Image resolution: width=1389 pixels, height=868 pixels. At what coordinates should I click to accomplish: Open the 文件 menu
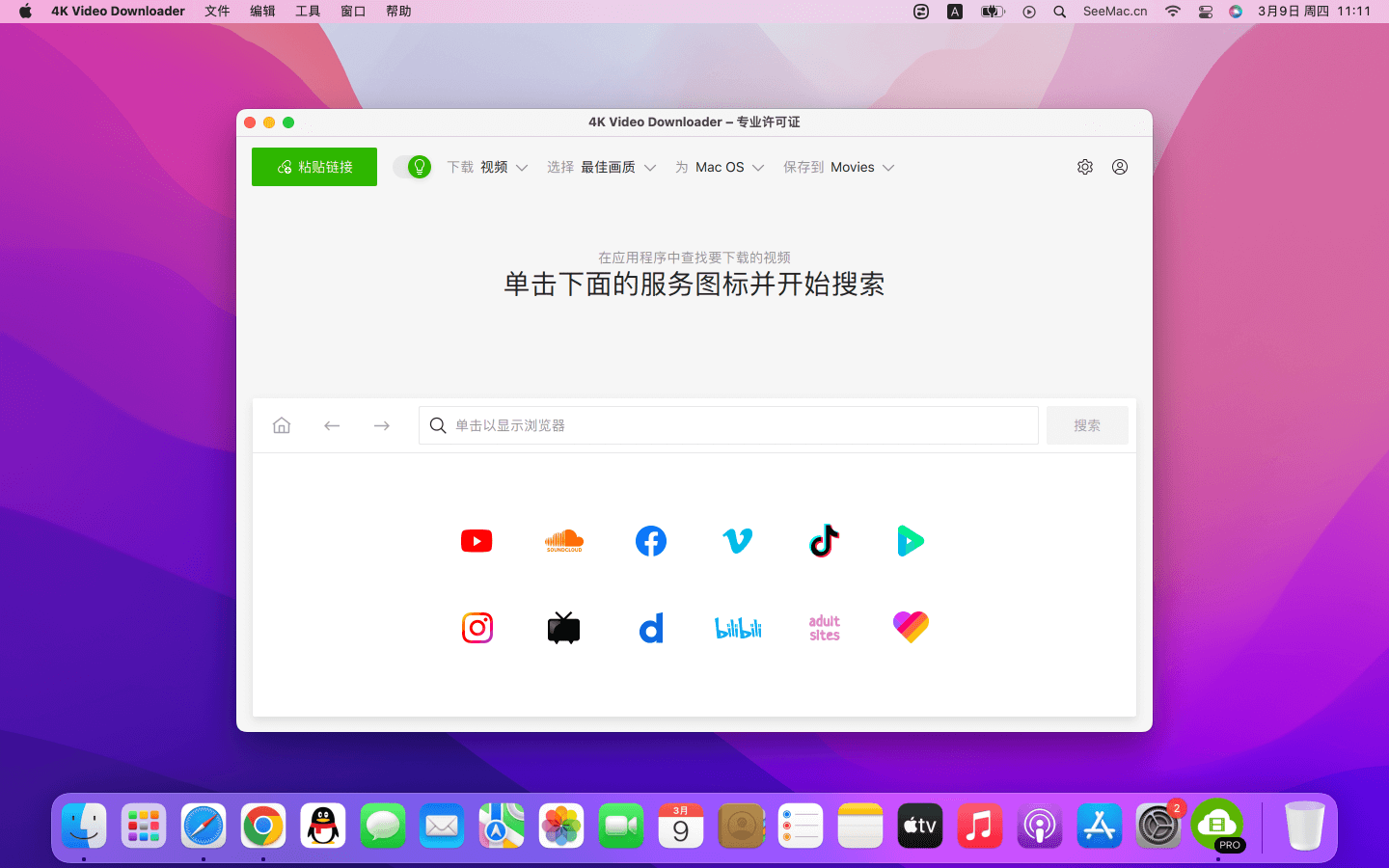pos(217,12)
